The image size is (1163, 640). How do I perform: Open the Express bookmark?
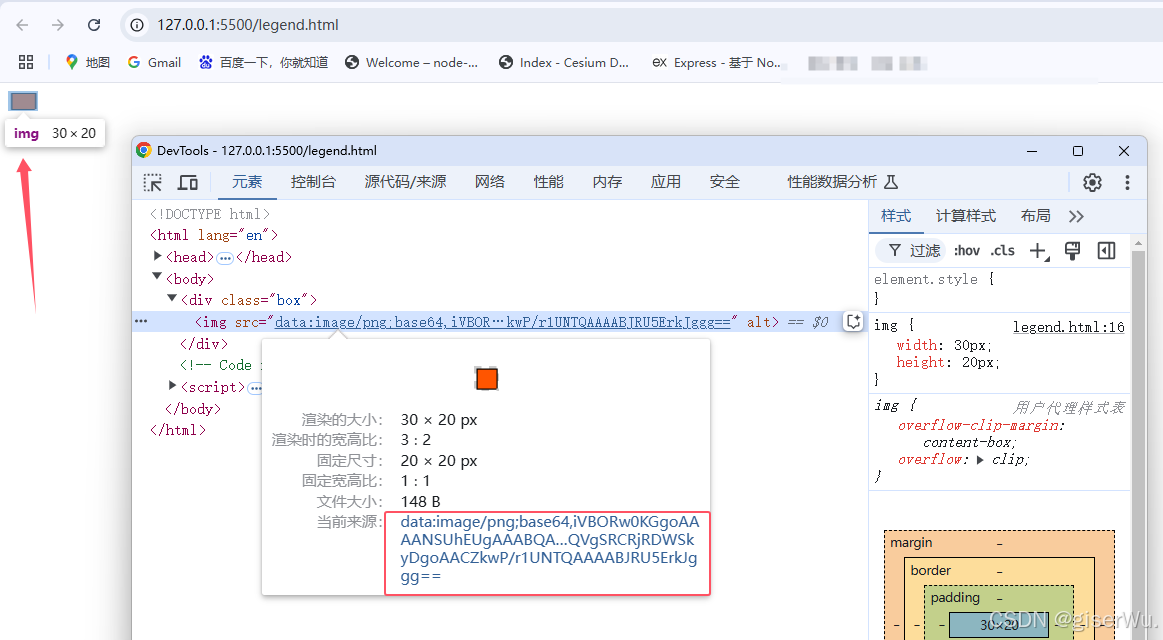pyautogui.click(x=716, y=62)
